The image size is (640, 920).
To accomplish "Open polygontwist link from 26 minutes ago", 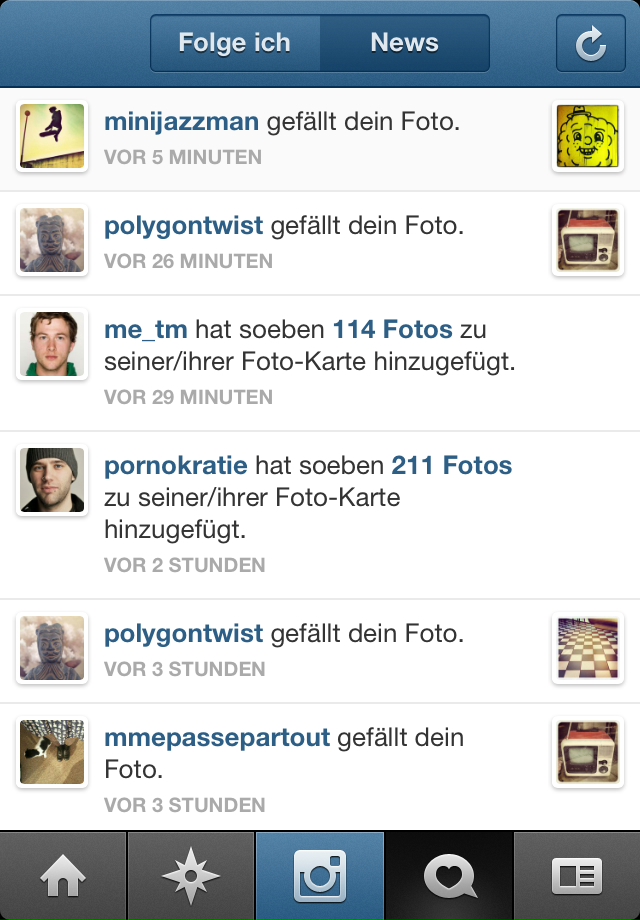I will (x=184, y=226).
